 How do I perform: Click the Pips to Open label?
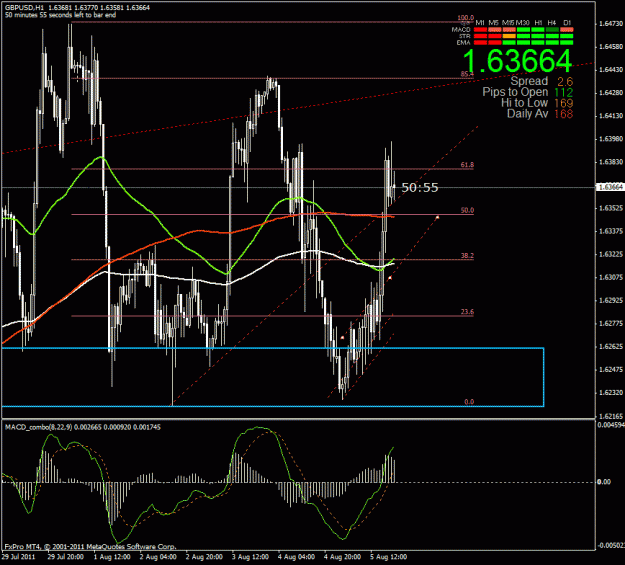pos(515,92)
